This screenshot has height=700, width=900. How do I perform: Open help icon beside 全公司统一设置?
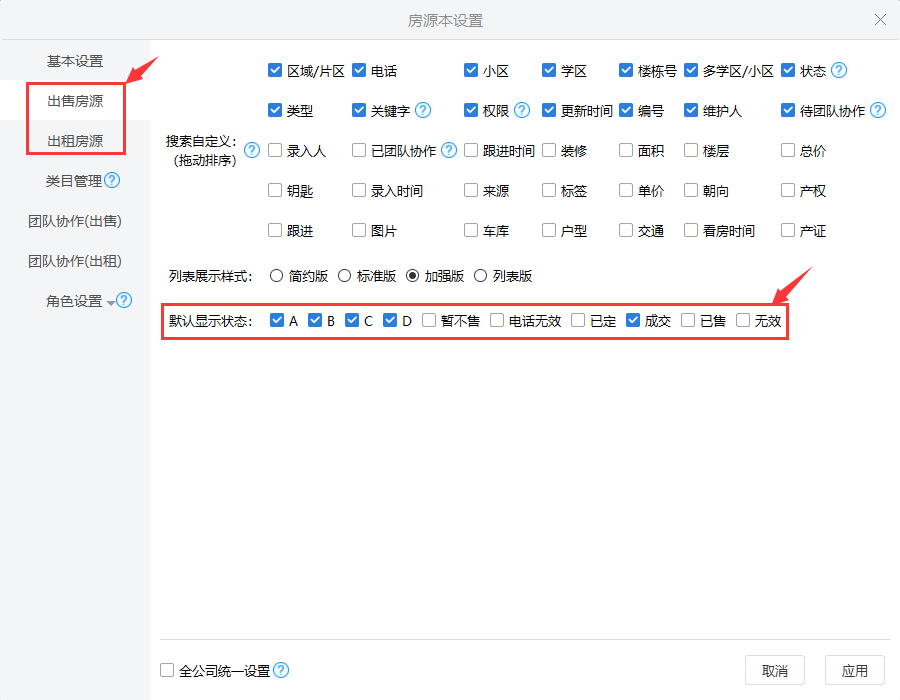coord(281,670)
